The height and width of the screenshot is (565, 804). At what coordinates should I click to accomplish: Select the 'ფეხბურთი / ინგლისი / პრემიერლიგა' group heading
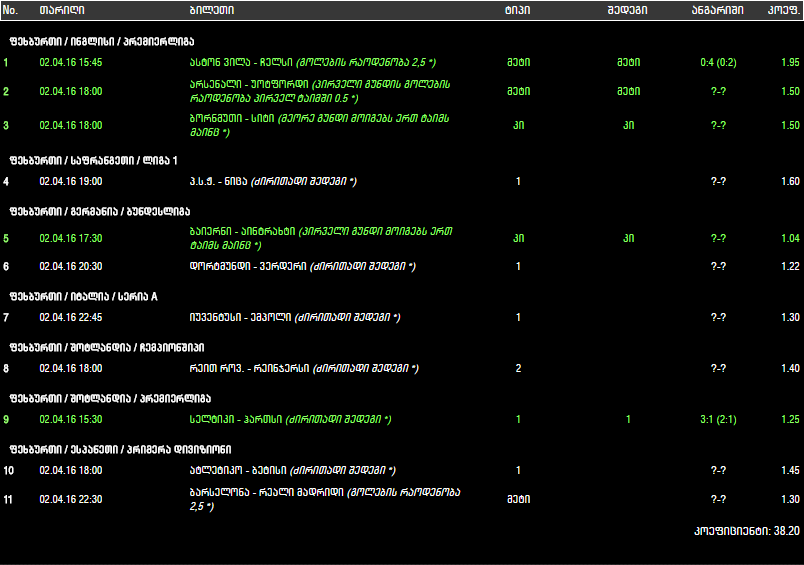click(102, 42)
